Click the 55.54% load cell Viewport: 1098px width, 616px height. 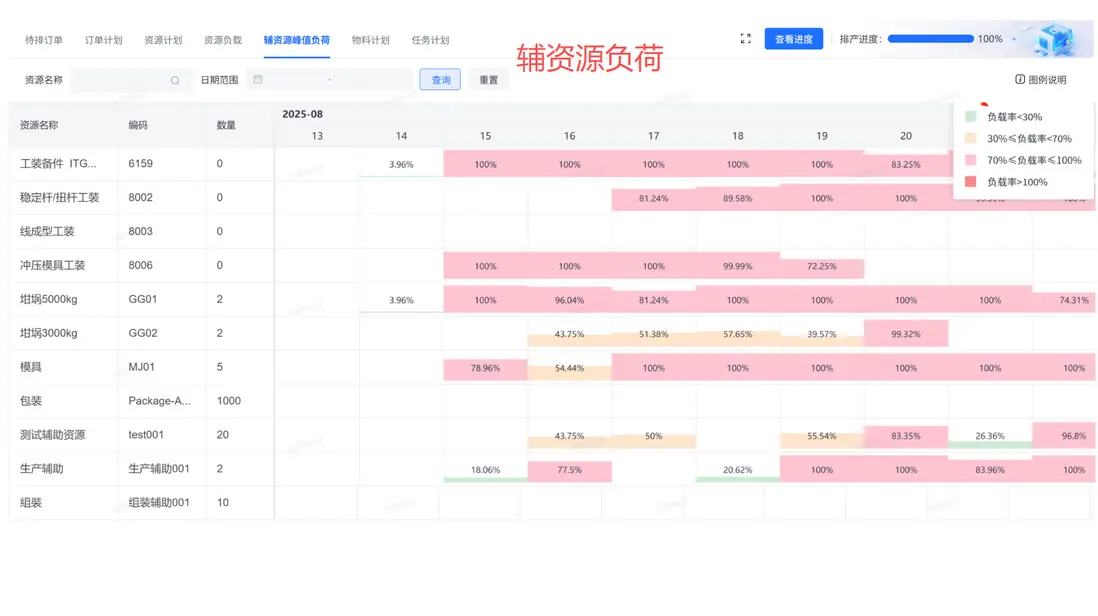point(821,436)
